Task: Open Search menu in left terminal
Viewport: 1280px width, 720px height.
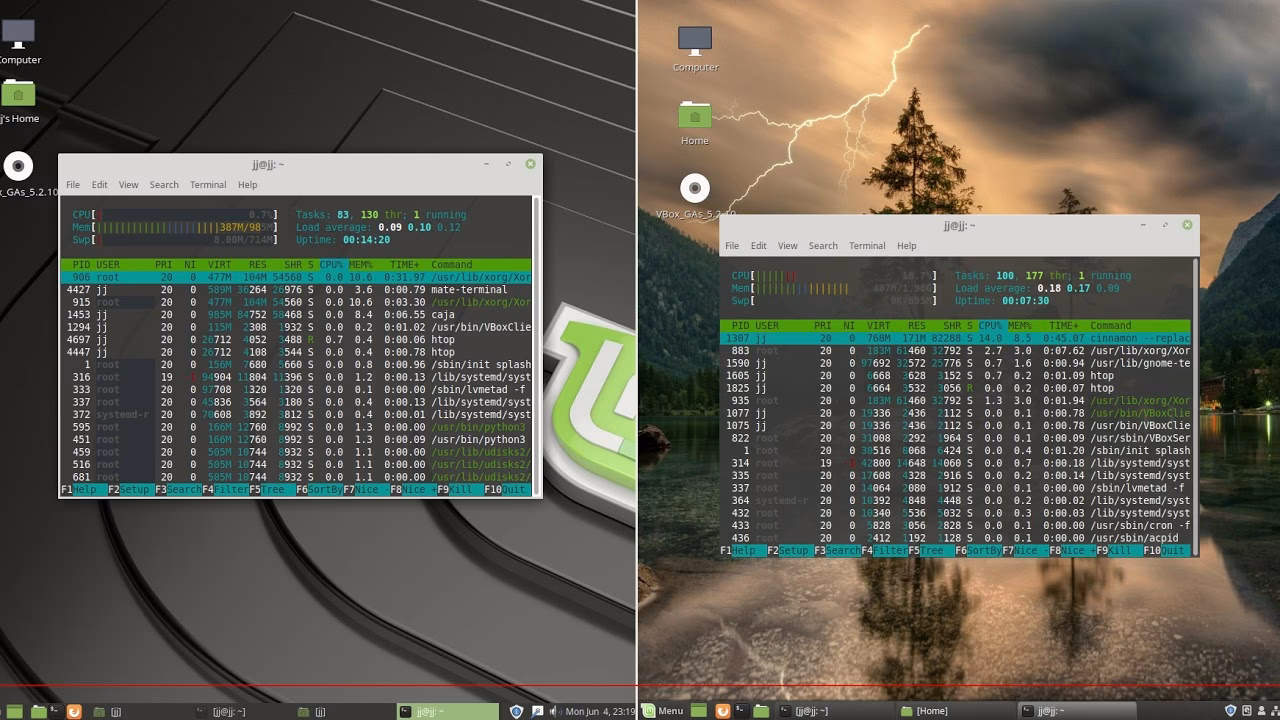Action: 164,185
